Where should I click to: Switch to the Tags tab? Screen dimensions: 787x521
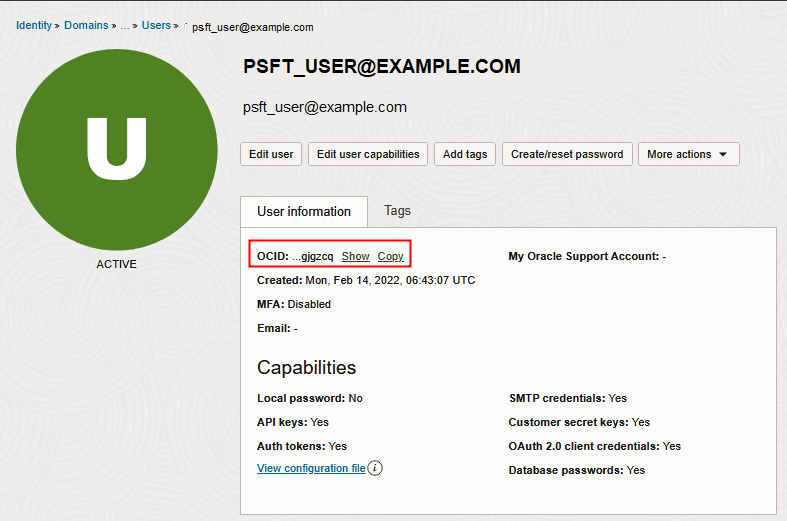[397, 210]
